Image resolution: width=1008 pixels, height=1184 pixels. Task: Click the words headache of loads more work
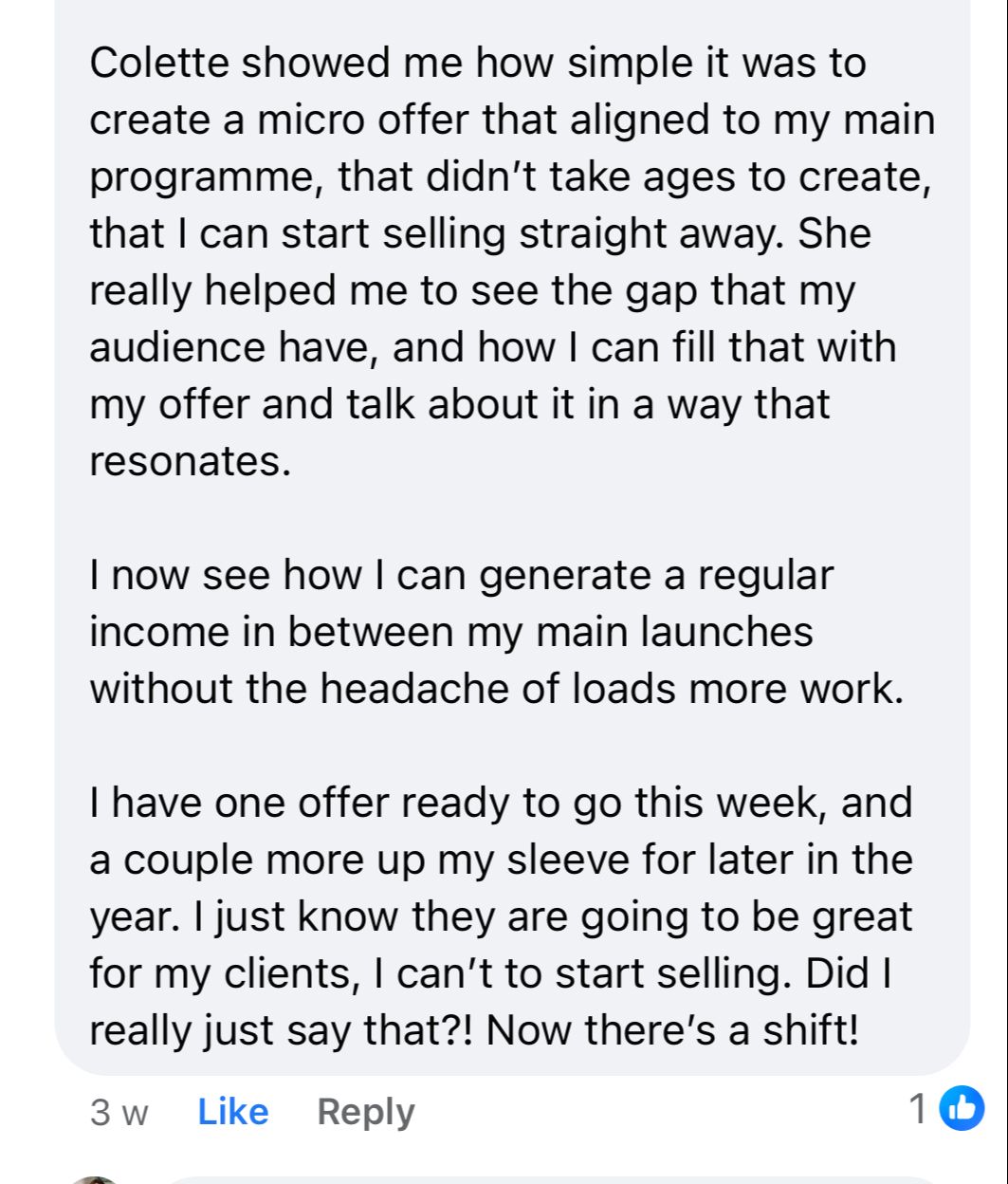tap(608, 690)
